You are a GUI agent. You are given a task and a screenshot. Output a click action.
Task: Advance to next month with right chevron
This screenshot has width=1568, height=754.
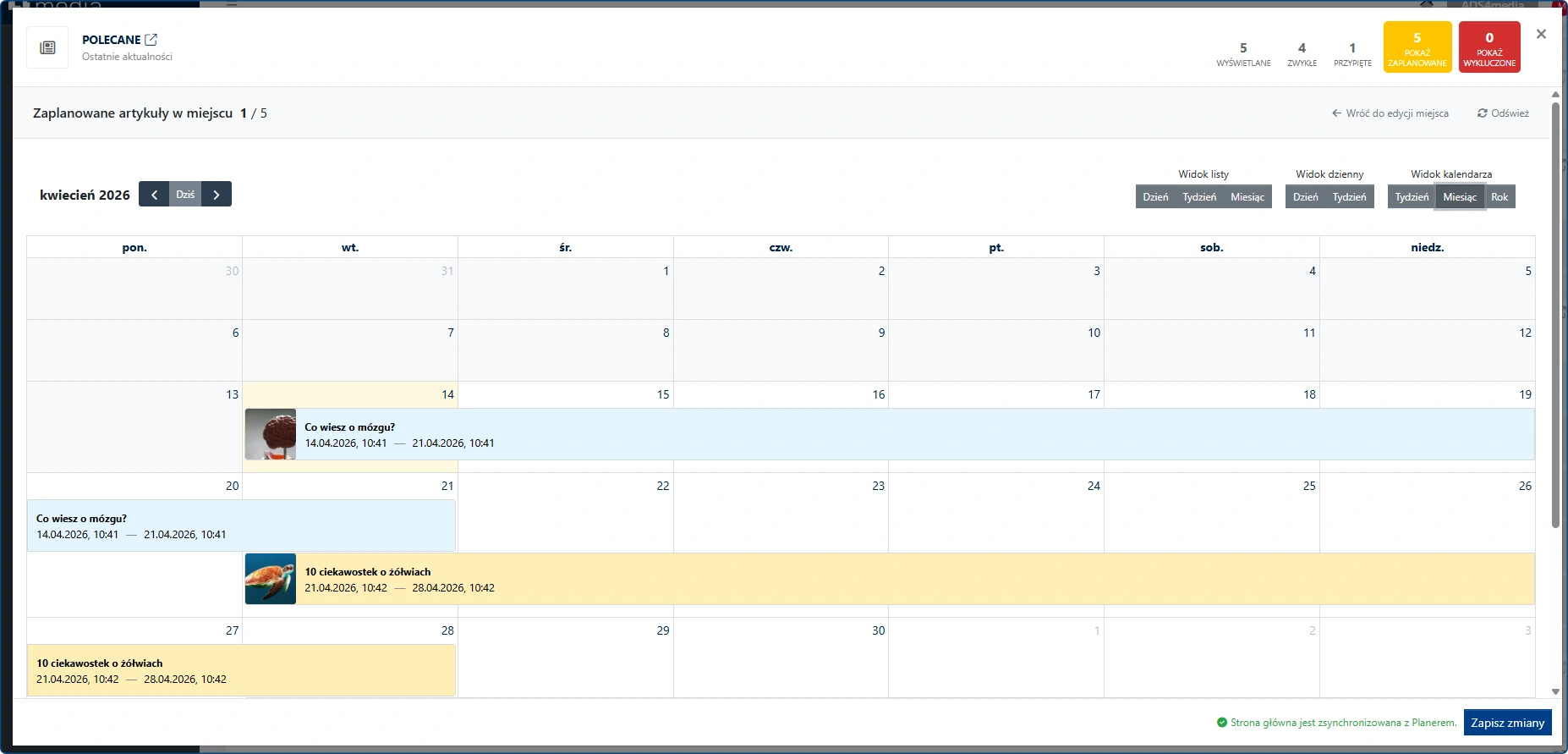[217, 195]
